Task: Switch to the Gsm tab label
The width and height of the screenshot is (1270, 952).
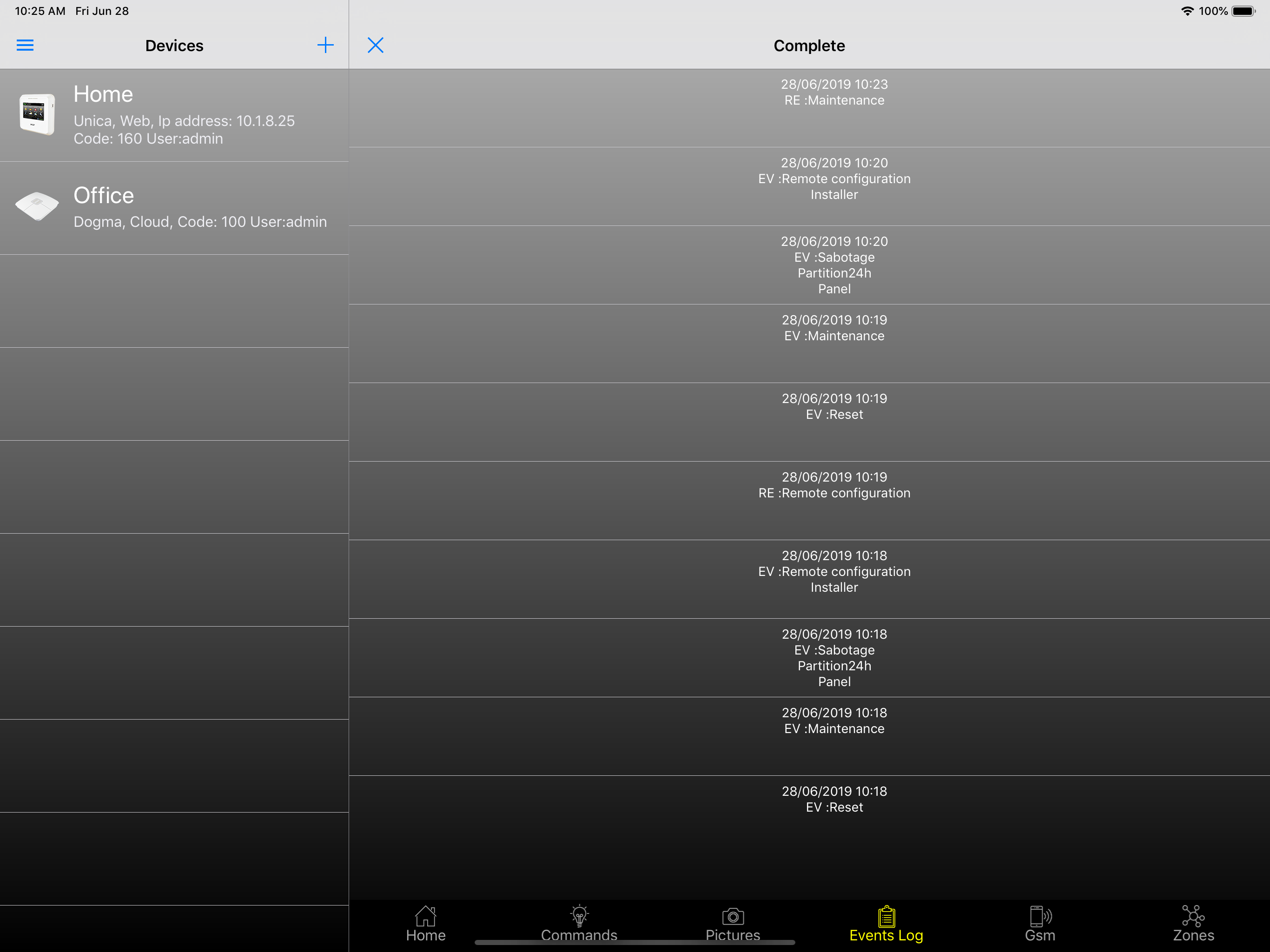Action: pos(1040,935)
